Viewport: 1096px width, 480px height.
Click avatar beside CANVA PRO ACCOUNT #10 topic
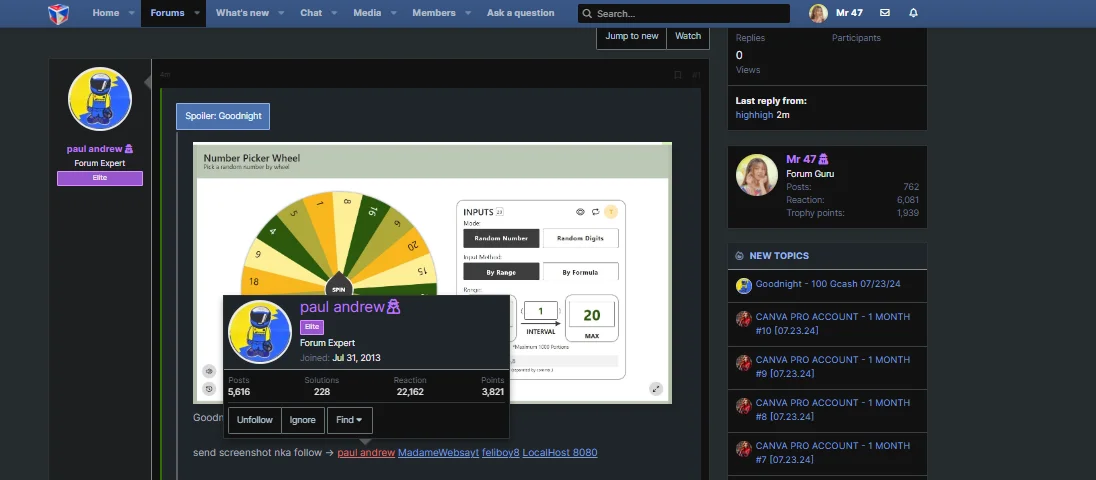click(x=744, y=319)
